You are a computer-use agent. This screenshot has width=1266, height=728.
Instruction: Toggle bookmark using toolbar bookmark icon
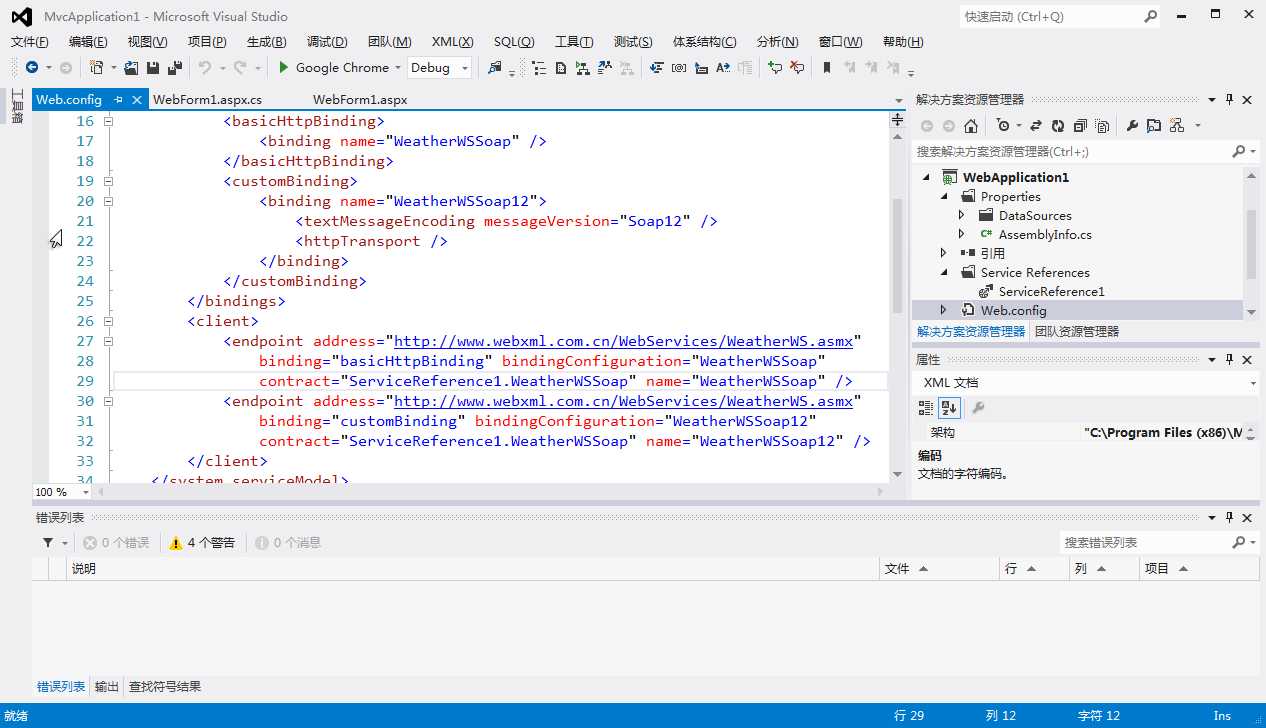pos(827,67)
